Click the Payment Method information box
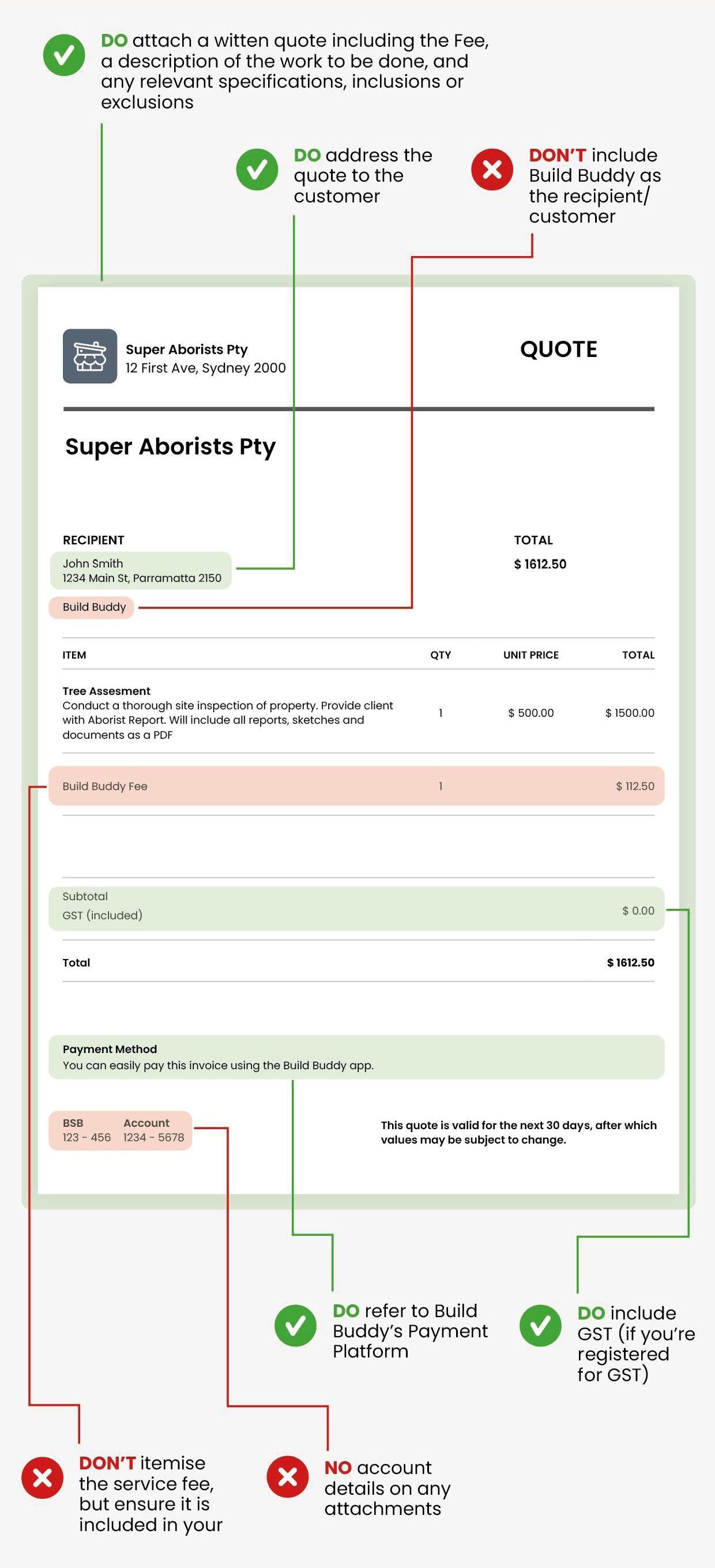Viewport: 715px width, 1568px height. click(x=356, y=1056)
